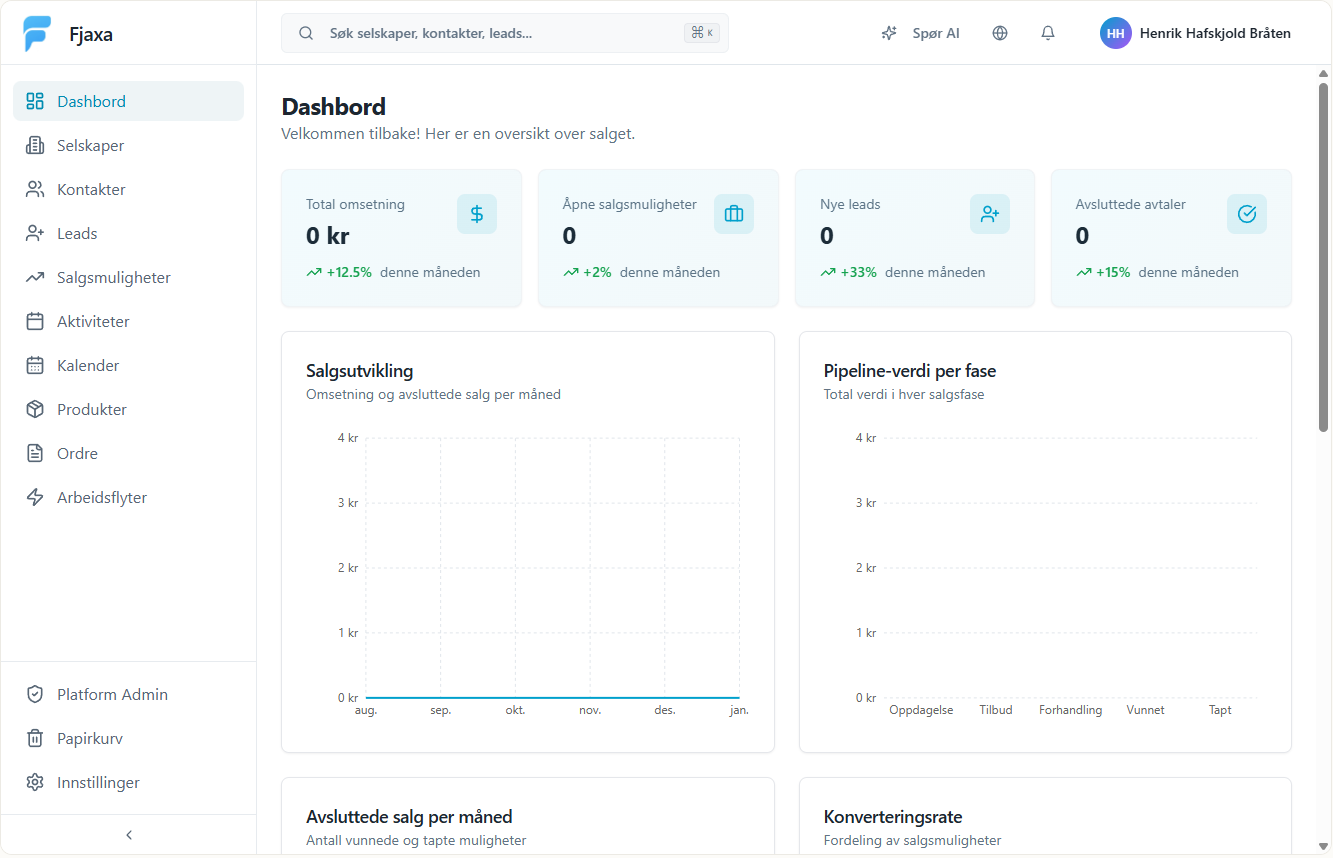The image size is (1333, 858).
Task: Open the profile menu for Henrik Hafskjold Bråten
Action: click(1195, 33)
